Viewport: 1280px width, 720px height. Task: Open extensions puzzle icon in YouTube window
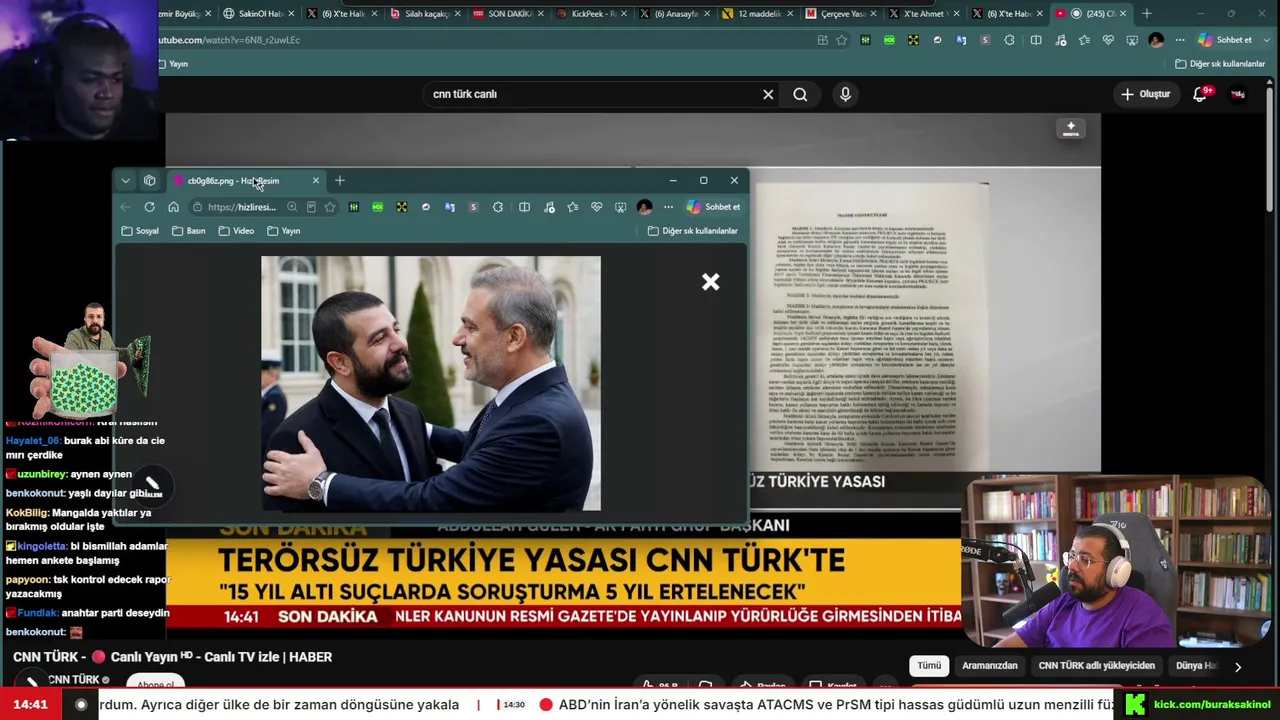[x=1009, y=40]
